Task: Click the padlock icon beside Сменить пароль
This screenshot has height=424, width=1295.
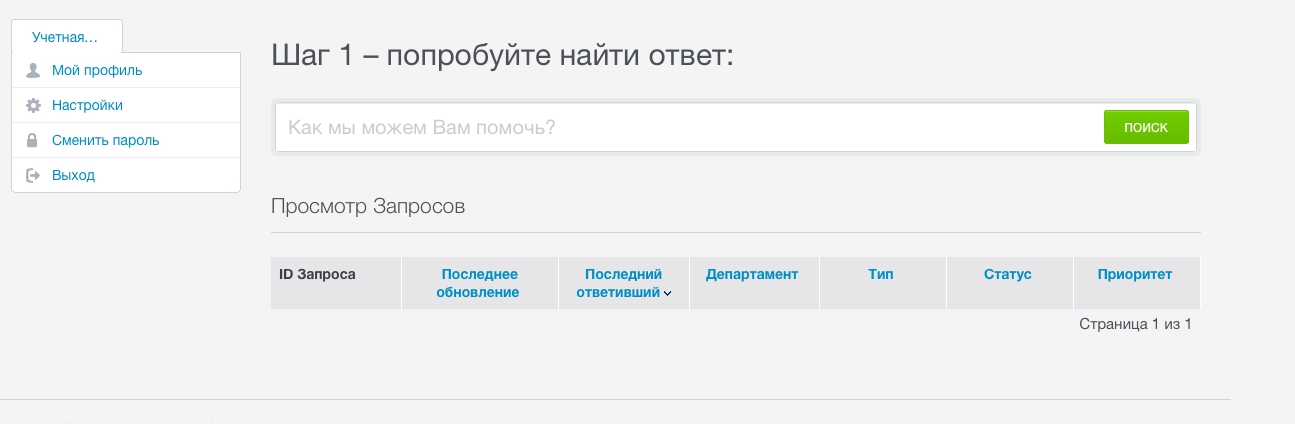Action: click(x=33, y=141)
